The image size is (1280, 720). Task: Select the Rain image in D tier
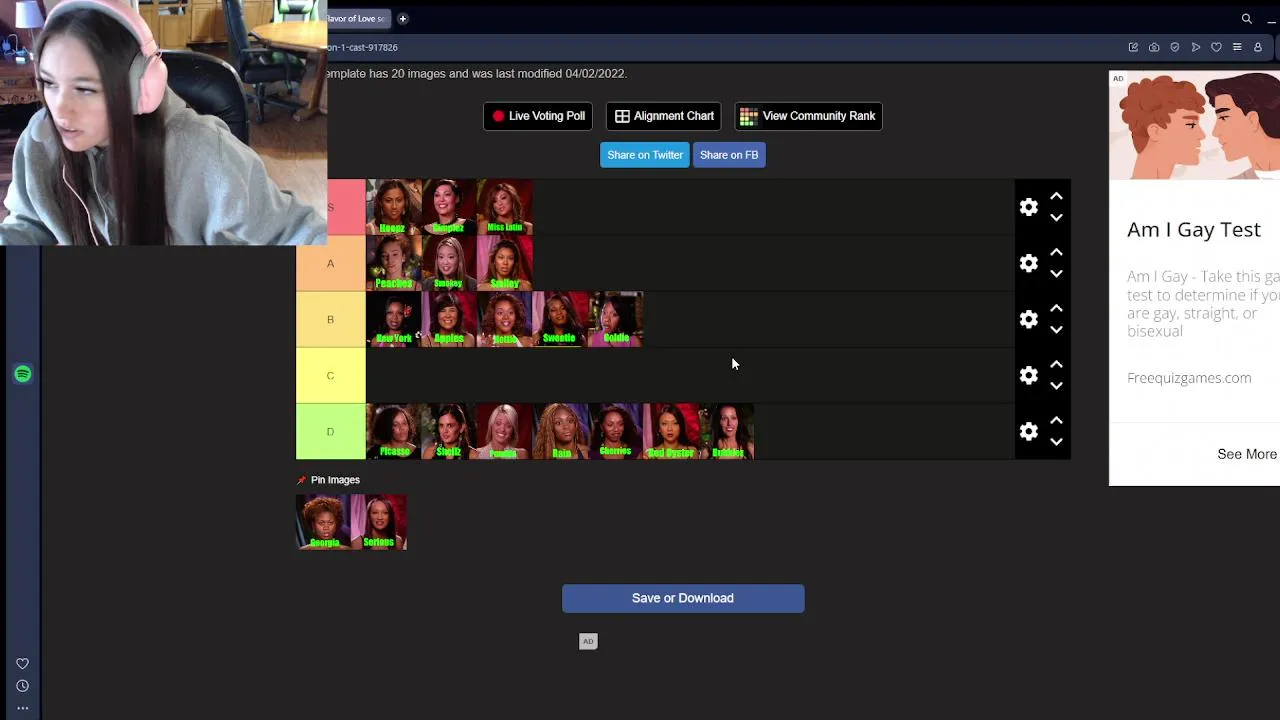(560, 431)
